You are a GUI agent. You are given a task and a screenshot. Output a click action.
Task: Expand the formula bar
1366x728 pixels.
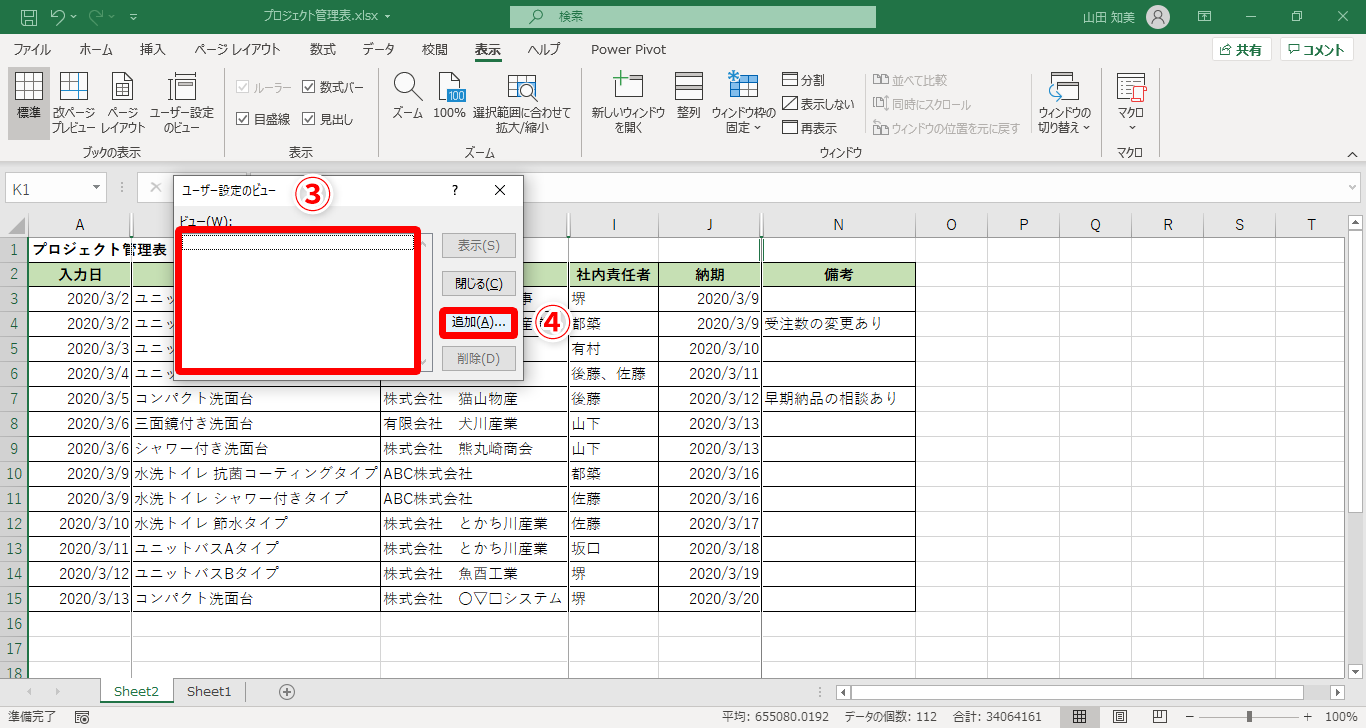[x=1352, y=188]
